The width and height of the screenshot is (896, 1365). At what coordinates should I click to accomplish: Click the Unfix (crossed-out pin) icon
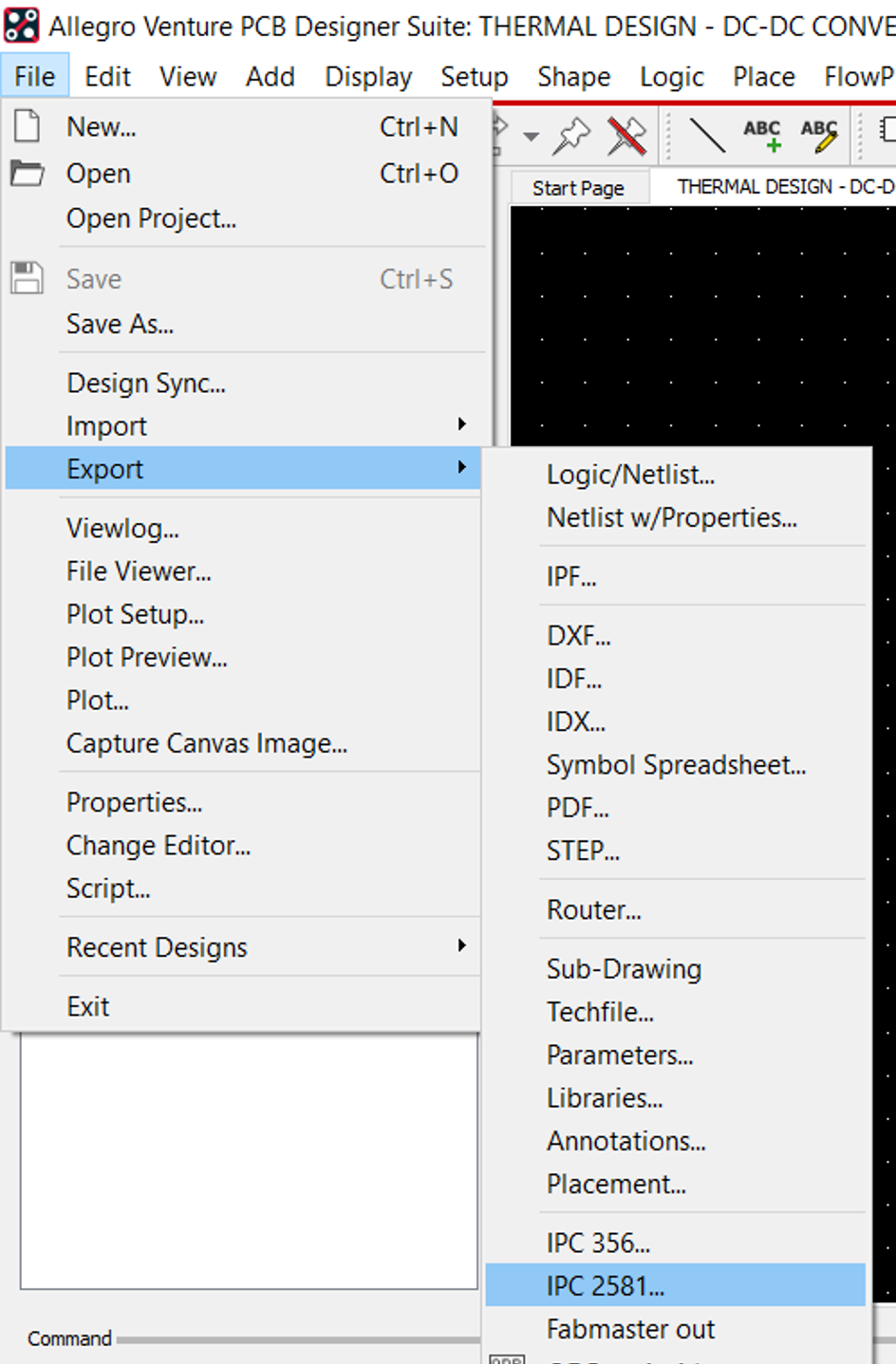point(626,137)
